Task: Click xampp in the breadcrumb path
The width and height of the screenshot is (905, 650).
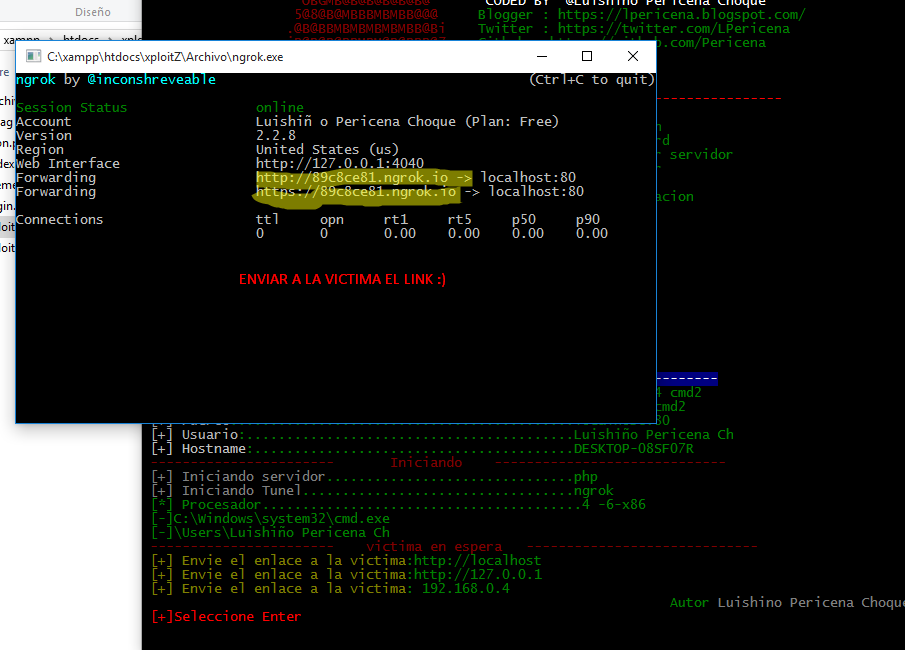Action: (22, 39)
